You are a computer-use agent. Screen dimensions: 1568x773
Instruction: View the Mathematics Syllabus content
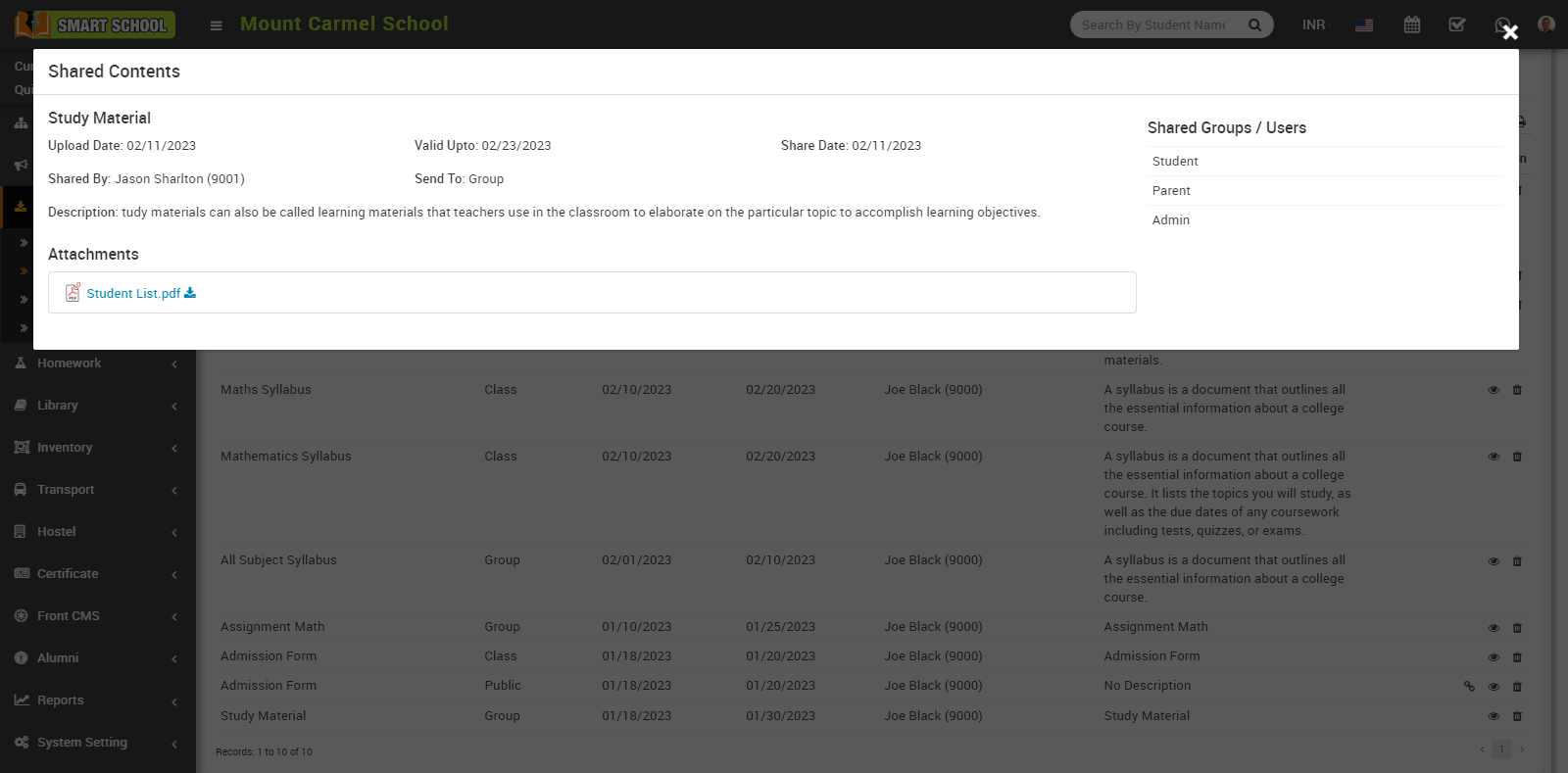coord(1494,457)
